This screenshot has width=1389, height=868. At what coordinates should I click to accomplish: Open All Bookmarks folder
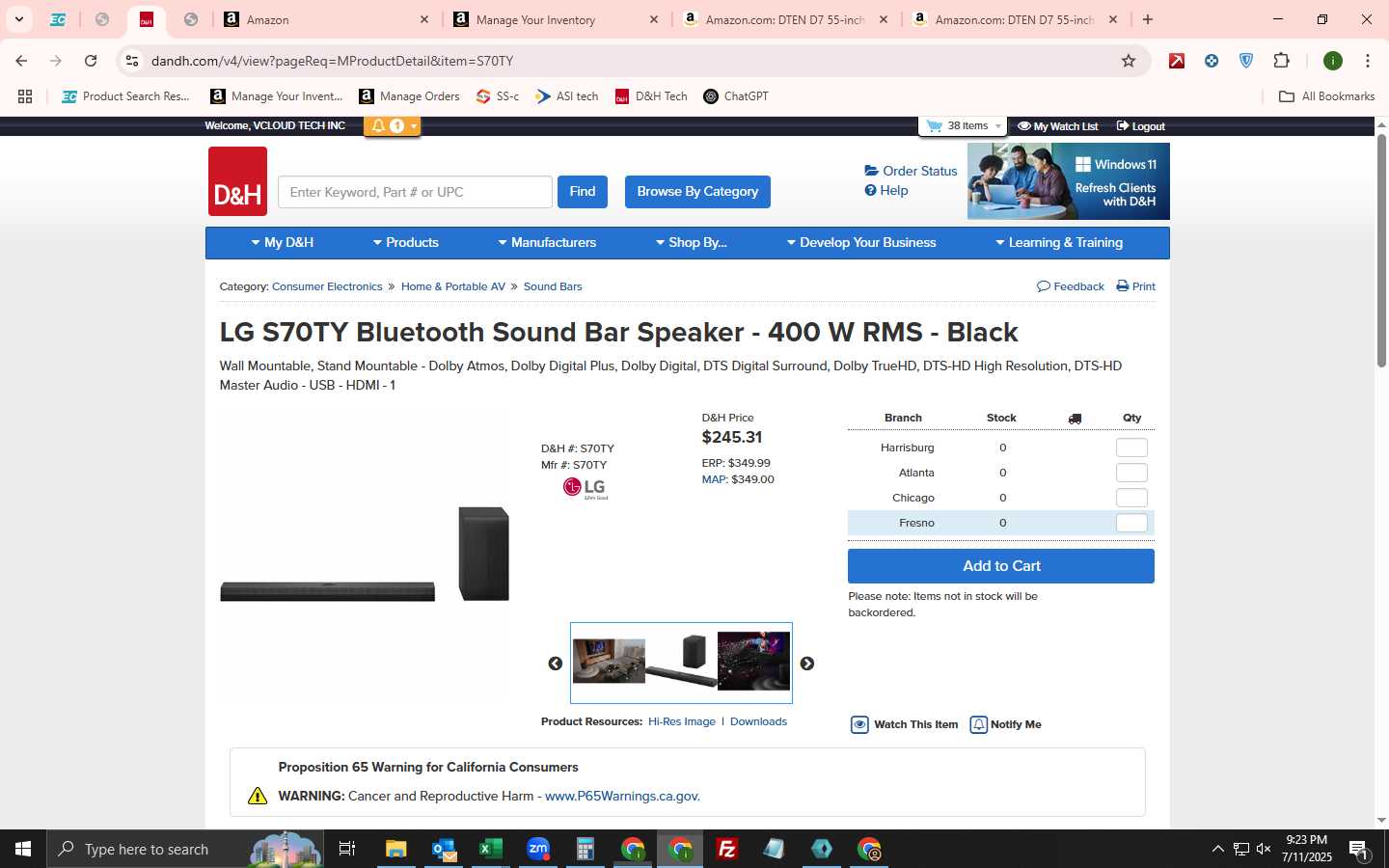[x=1326, y=96]
